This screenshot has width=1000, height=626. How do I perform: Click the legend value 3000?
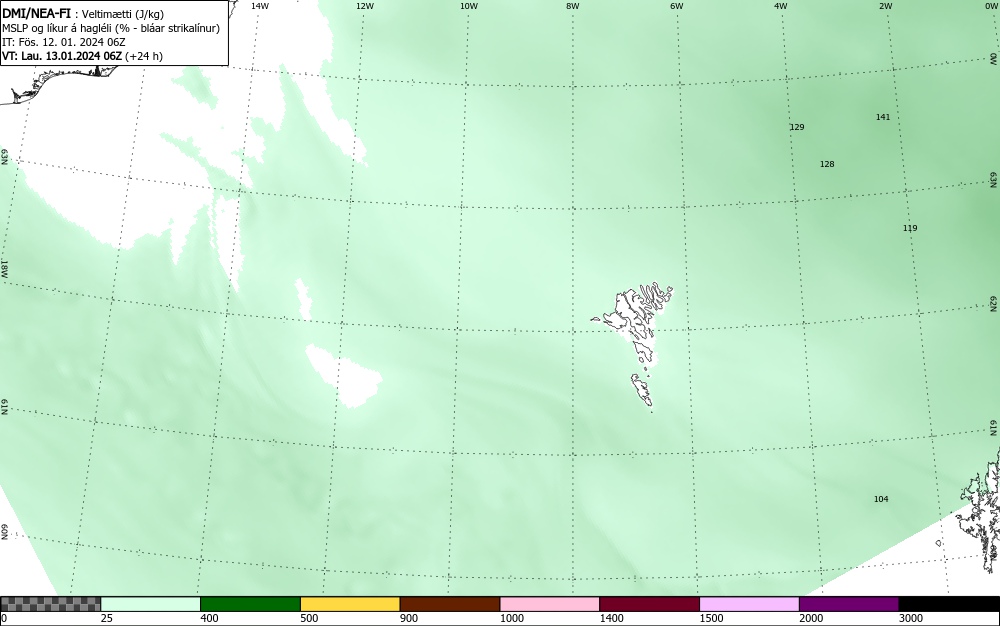(911, 618)
